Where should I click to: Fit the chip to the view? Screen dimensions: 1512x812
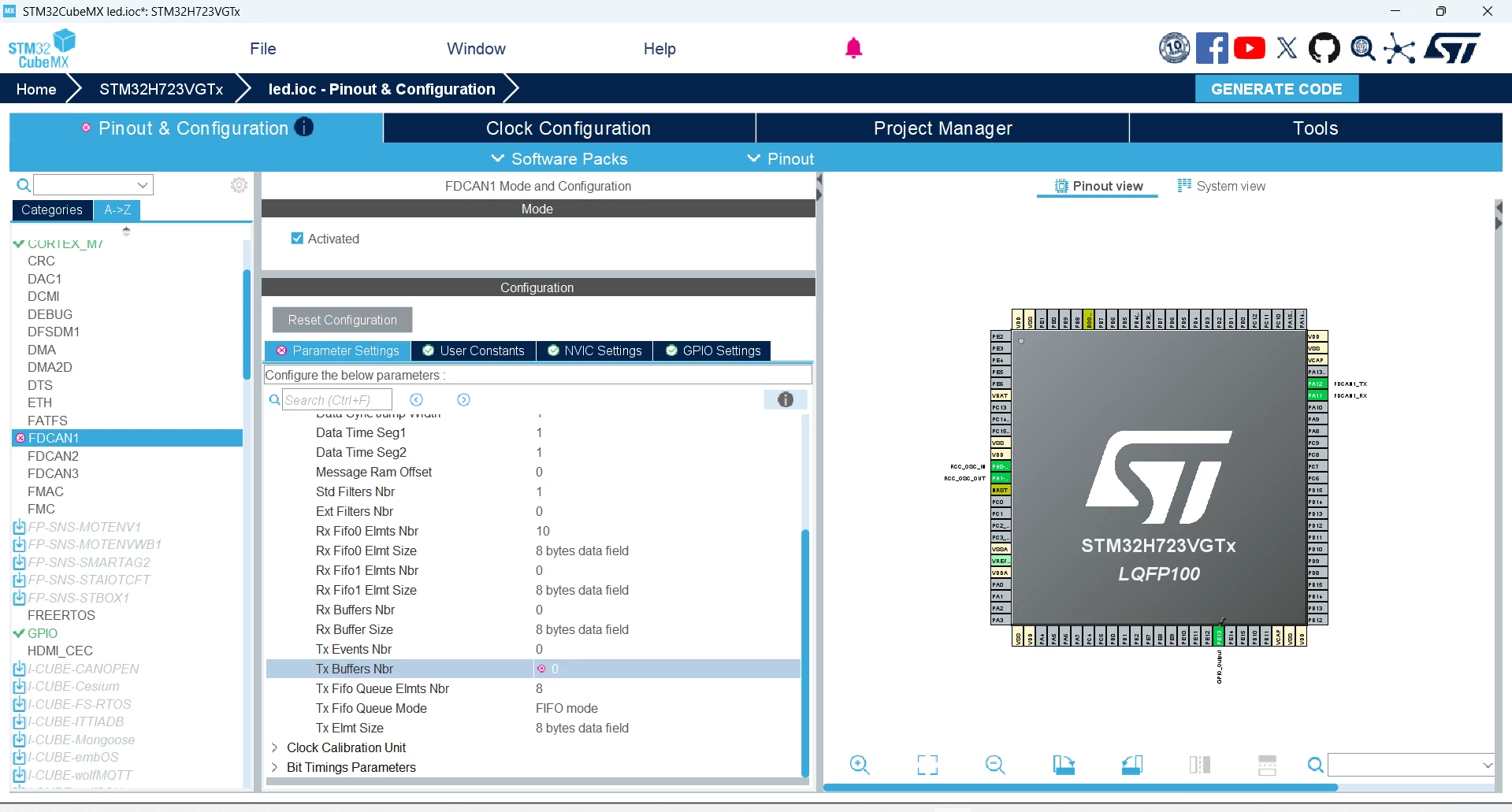point(927,765)
